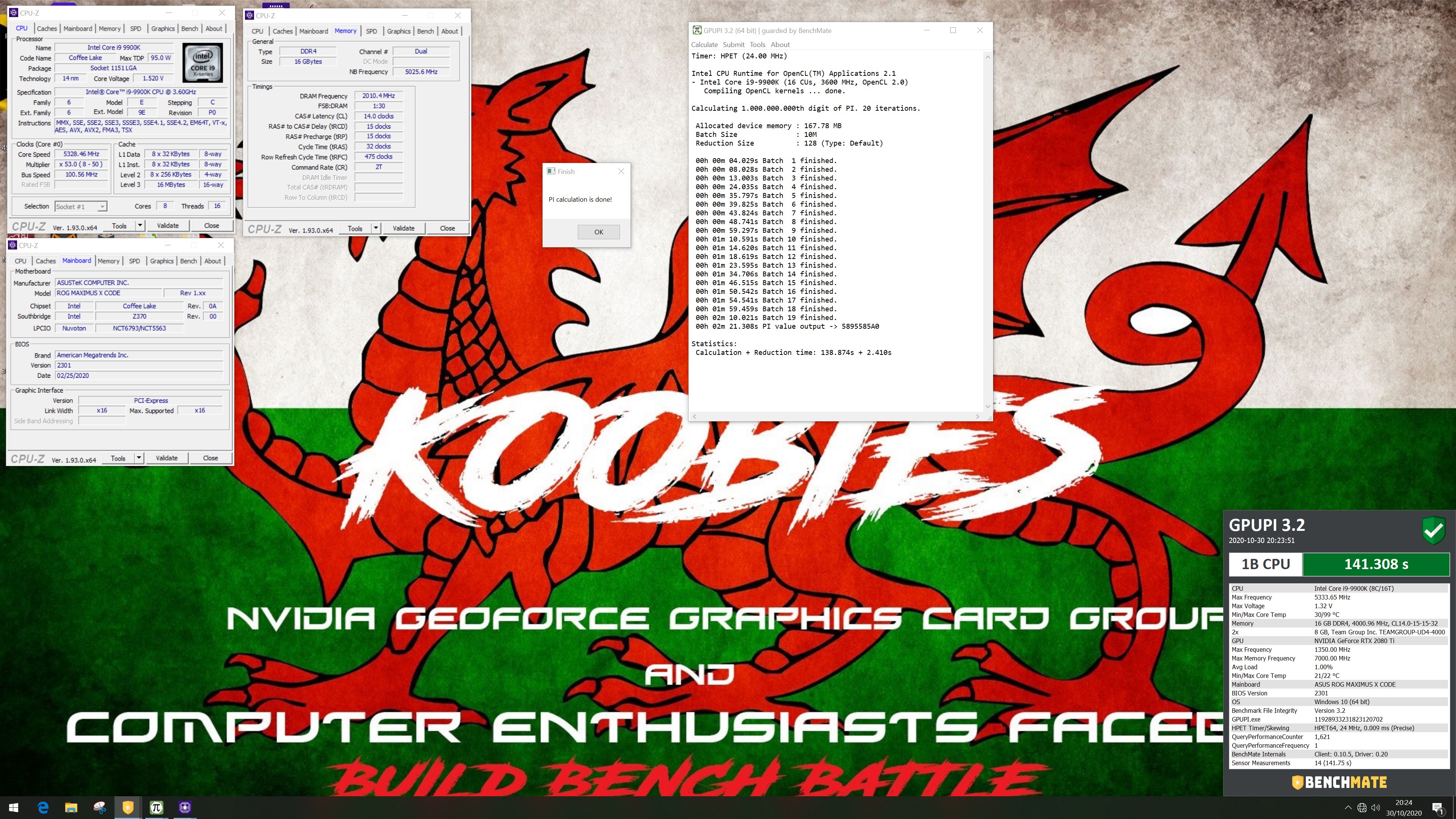Open the pinwheel app in taskbar
This screenshot has height=819, width=1456.
(99, 808)
